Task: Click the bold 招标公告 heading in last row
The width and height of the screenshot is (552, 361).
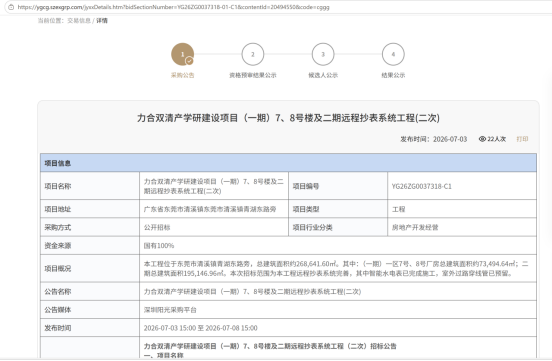Action: [270, 346]
